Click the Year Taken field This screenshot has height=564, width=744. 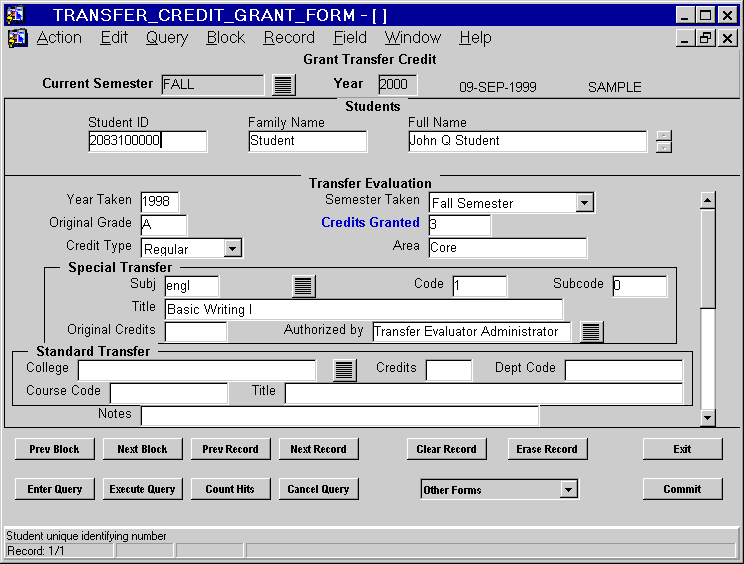point(160,202)
